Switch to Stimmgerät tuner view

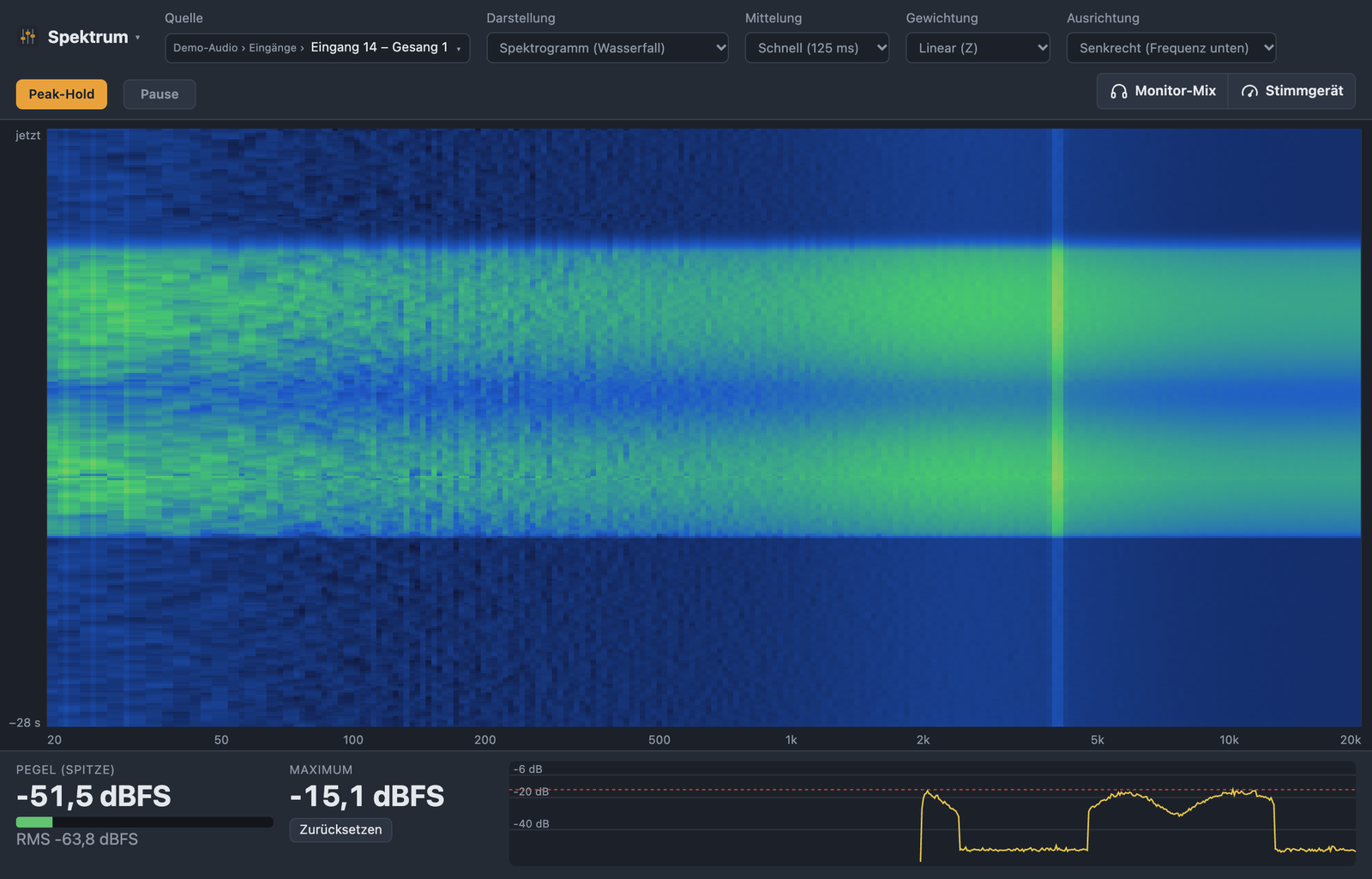pos(1292,91)
